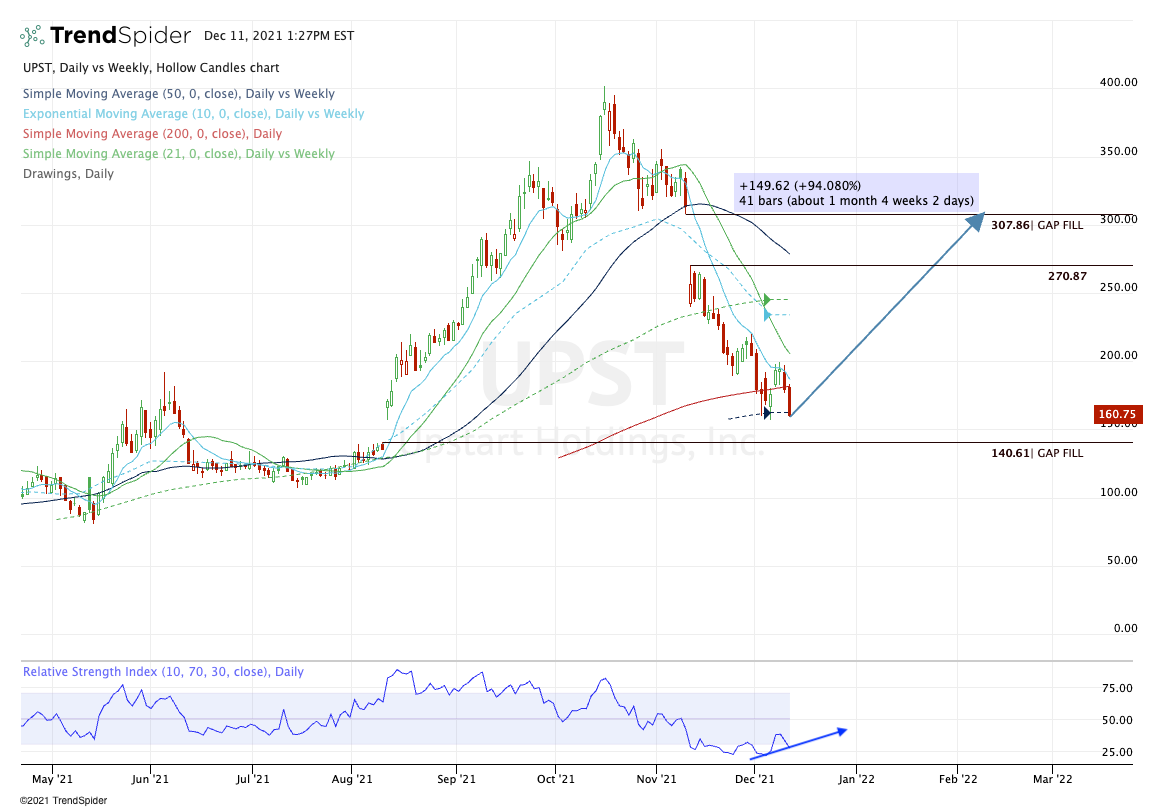Click the 350.00 price axis label
Image resolution: width=1163 pixels, height=810 pixels.
tap(1118, 151)
